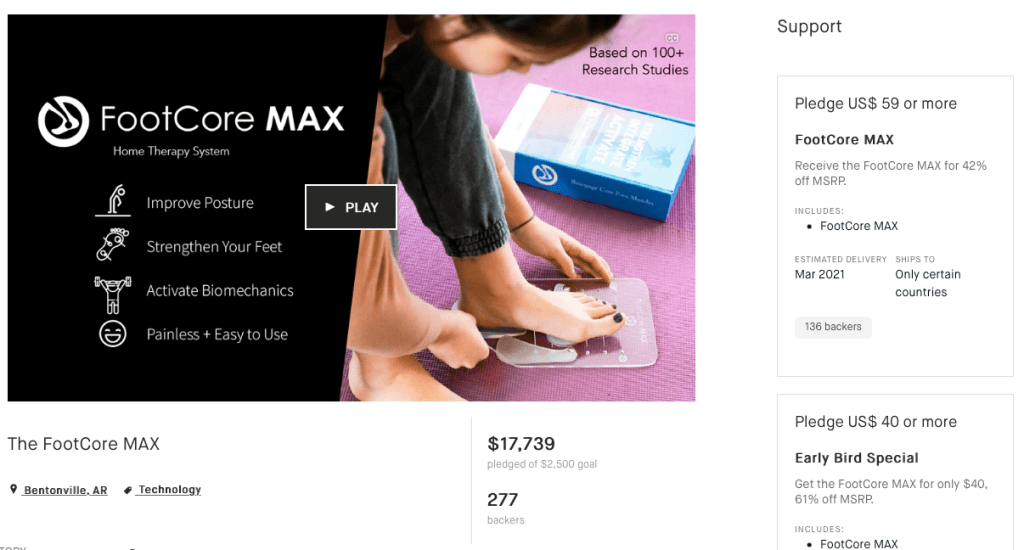Select the Pledge US$ 59 reward
The height and width of the screenshot is (550, 1024).
[875, 104]
